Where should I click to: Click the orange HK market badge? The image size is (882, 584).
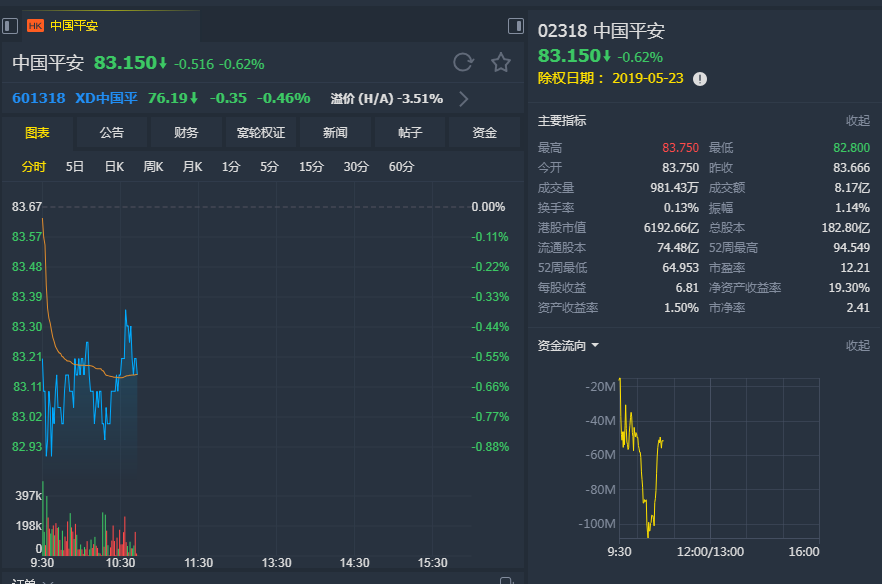35,26
